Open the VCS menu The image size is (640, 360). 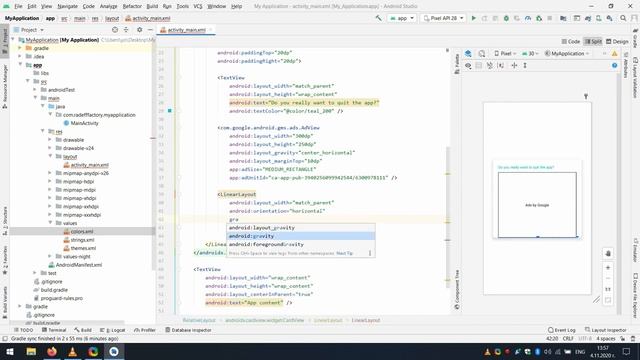[198, 6]
